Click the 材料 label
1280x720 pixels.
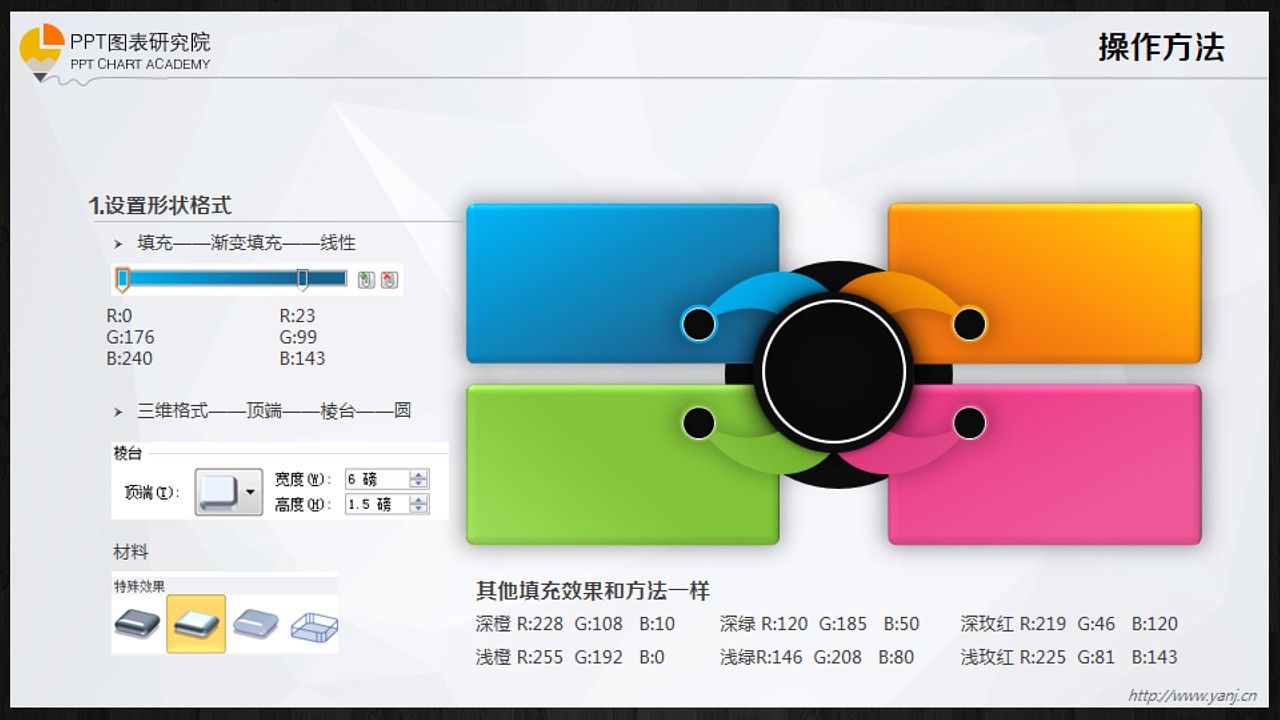coord(131,552)
